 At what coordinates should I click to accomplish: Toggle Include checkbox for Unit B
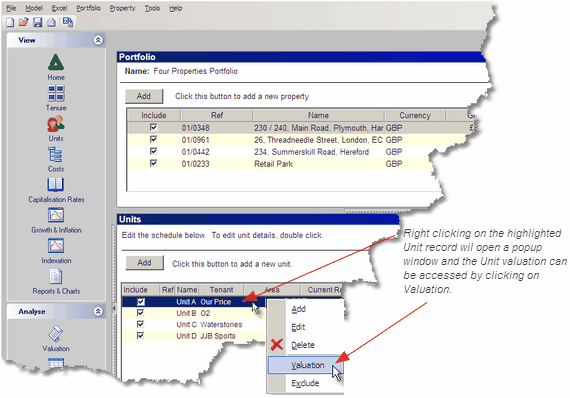[x=140, y=313]
